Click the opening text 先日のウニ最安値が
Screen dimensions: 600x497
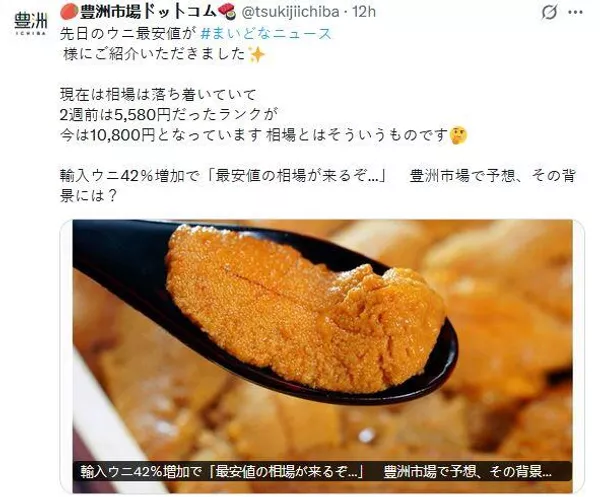(128, 34)
